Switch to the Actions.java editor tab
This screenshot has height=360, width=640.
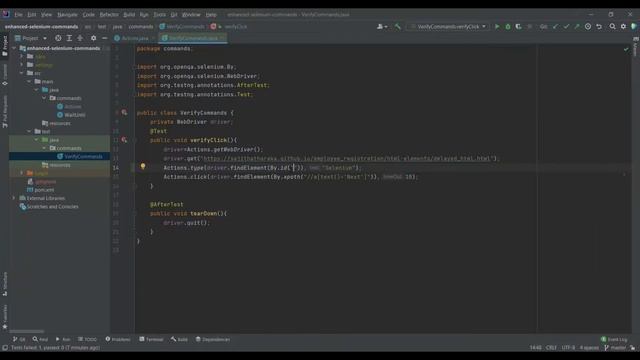134,38
